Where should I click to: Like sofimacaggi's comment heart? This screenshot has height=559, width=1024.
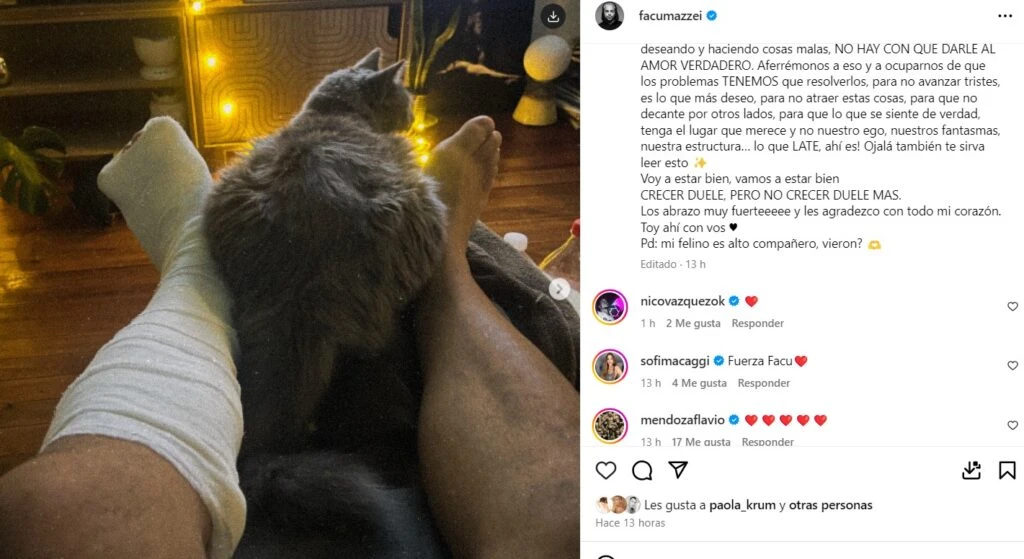click(1012, 366)
